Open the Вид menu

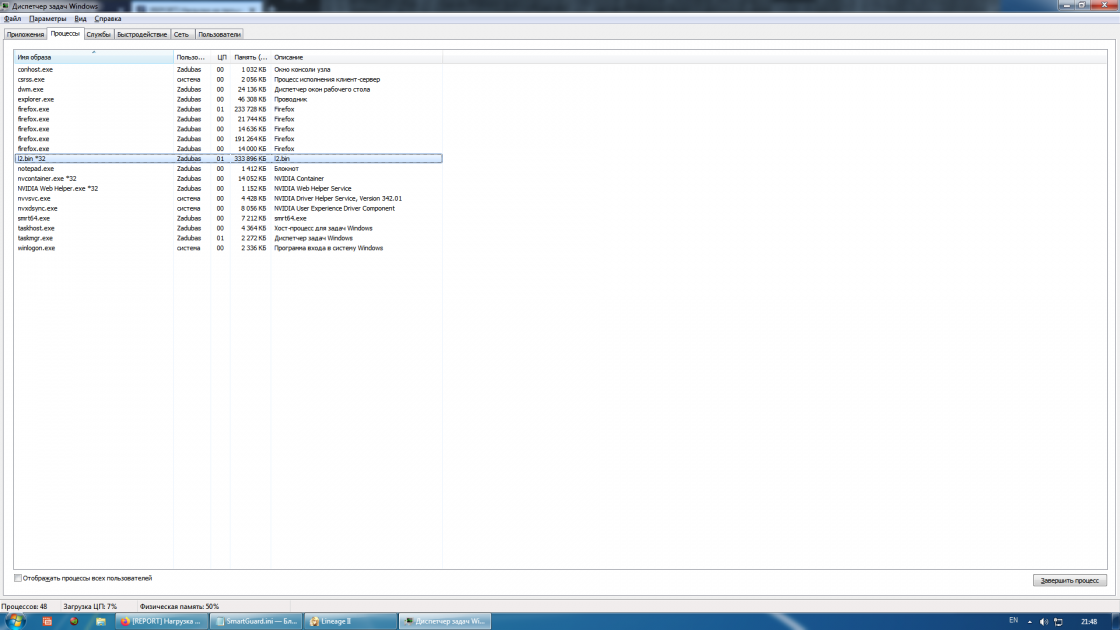(x=80, y=19)
